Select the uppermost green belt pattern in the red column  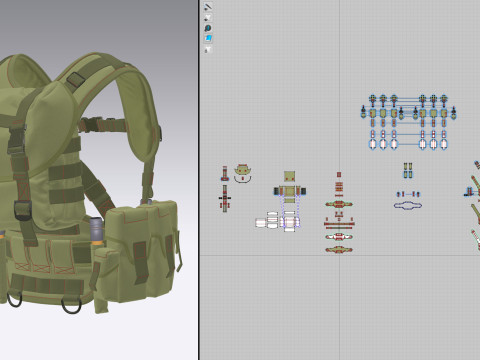339,204
